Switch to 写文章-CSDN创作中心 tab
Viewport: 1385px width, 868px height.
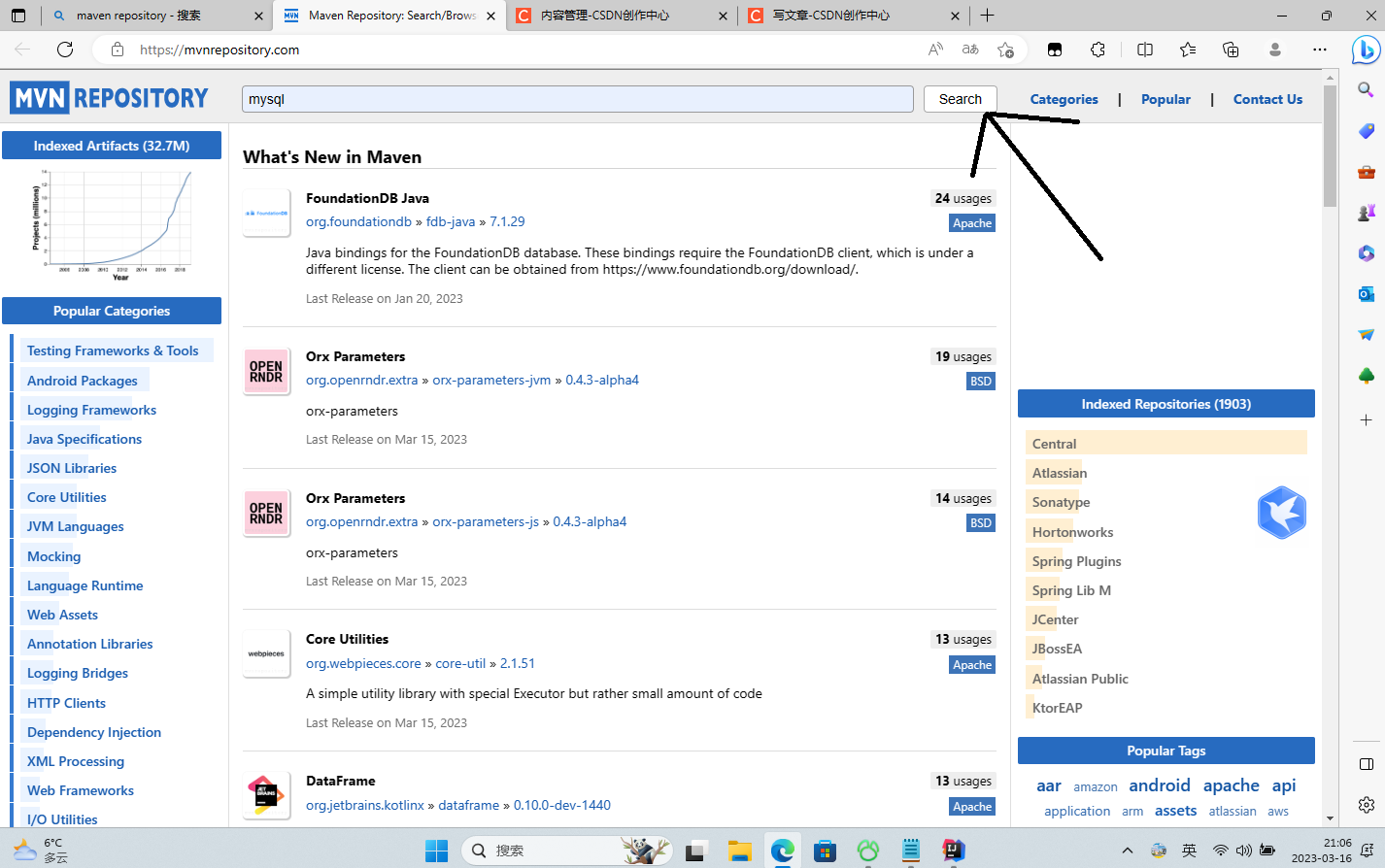tap(853, 16)
